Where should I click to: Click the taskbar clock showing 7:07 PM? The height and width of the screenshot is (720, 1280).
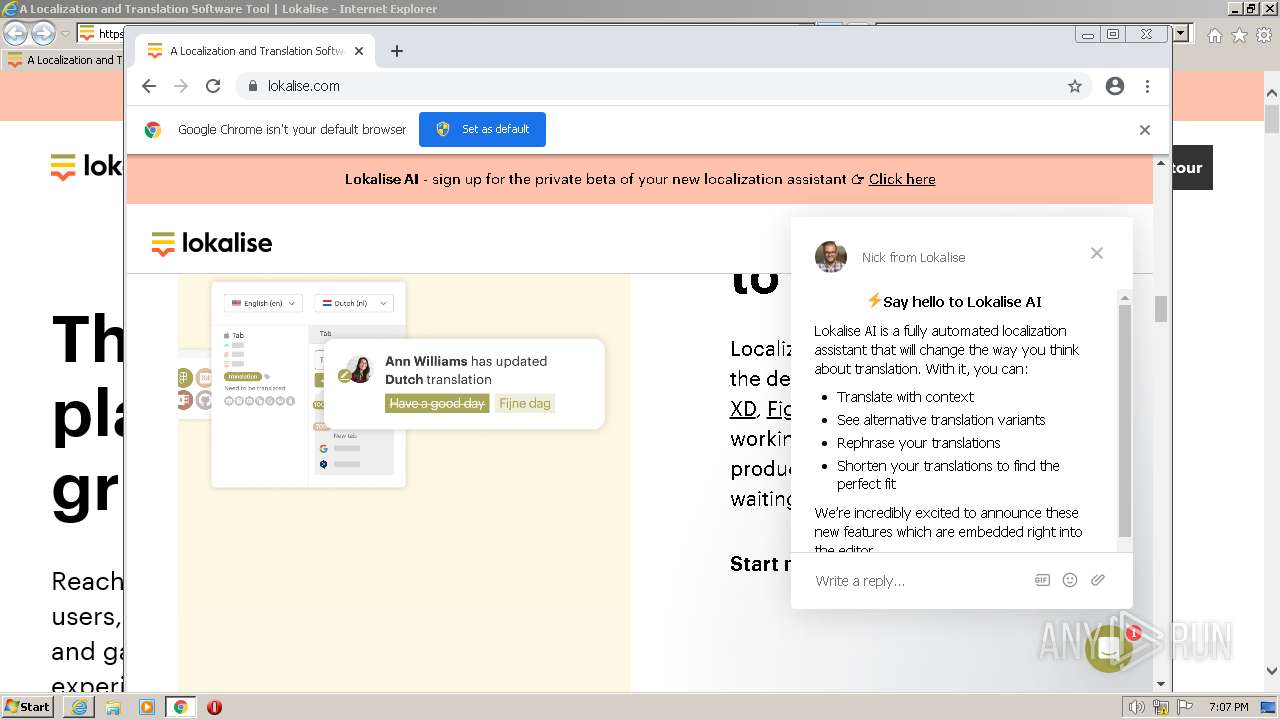point(1228,707)
